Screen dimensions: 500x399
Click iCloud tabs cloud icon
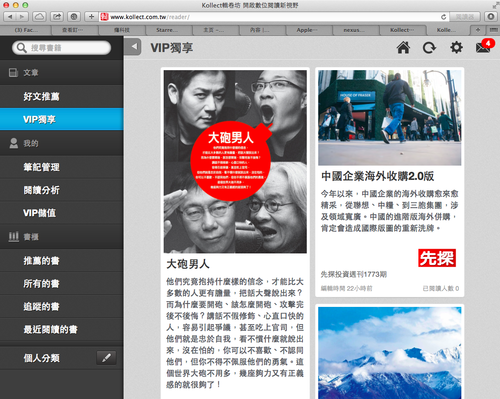39,17
